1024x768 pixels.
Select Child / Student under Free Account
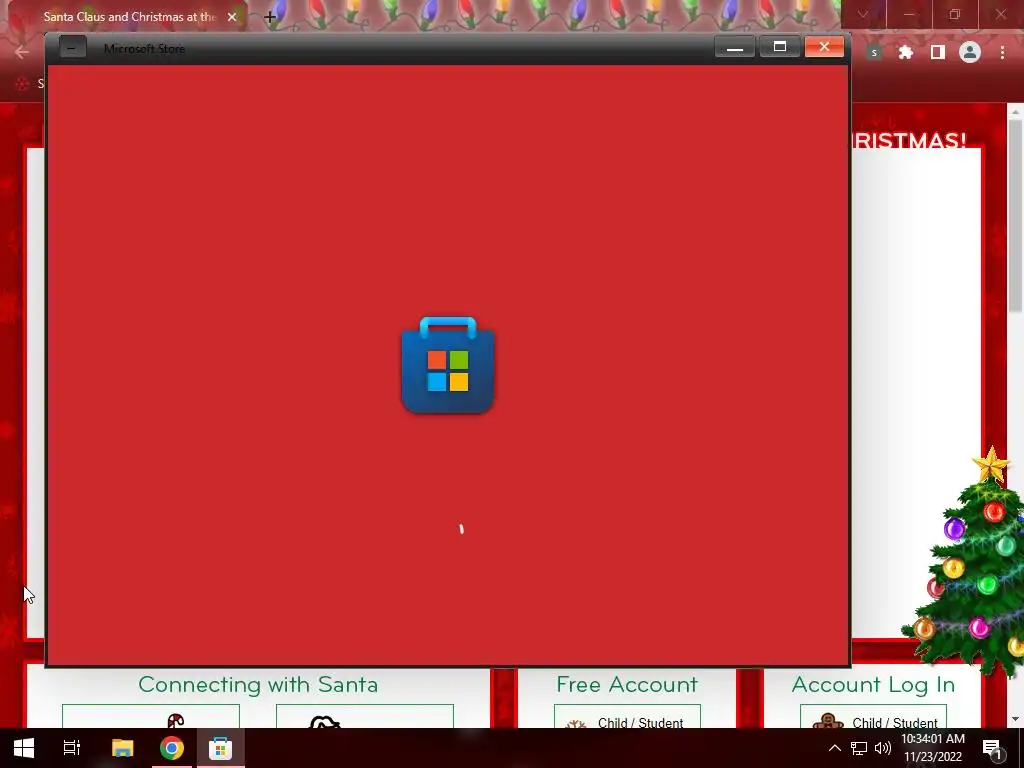(x=627, y=716)
